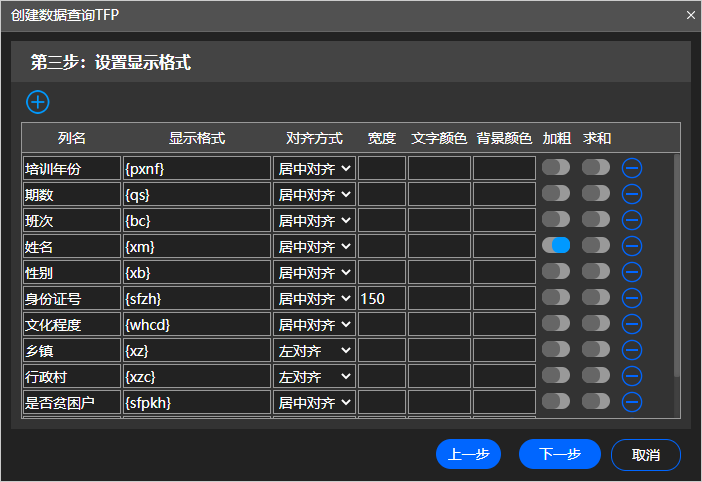
Task: Remove the 性别 row with minus icon
Action: (x=632, y=272)
